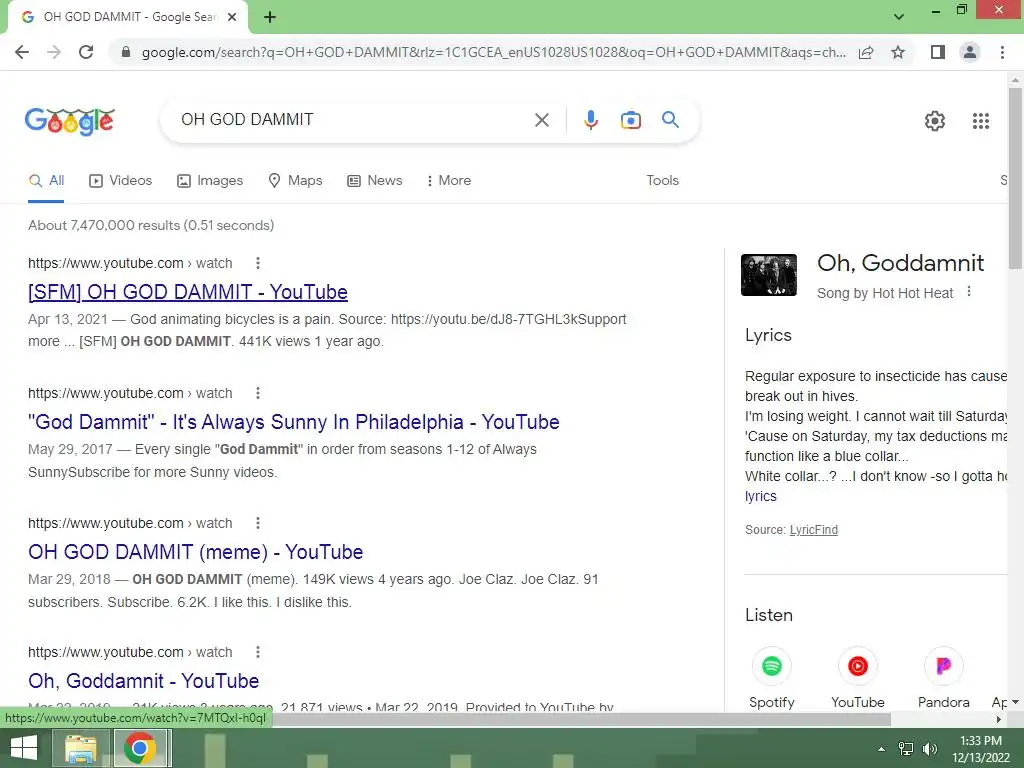1024x768 pixels.
Task: Expand the More search categories menu
Action: pos(449,180)
